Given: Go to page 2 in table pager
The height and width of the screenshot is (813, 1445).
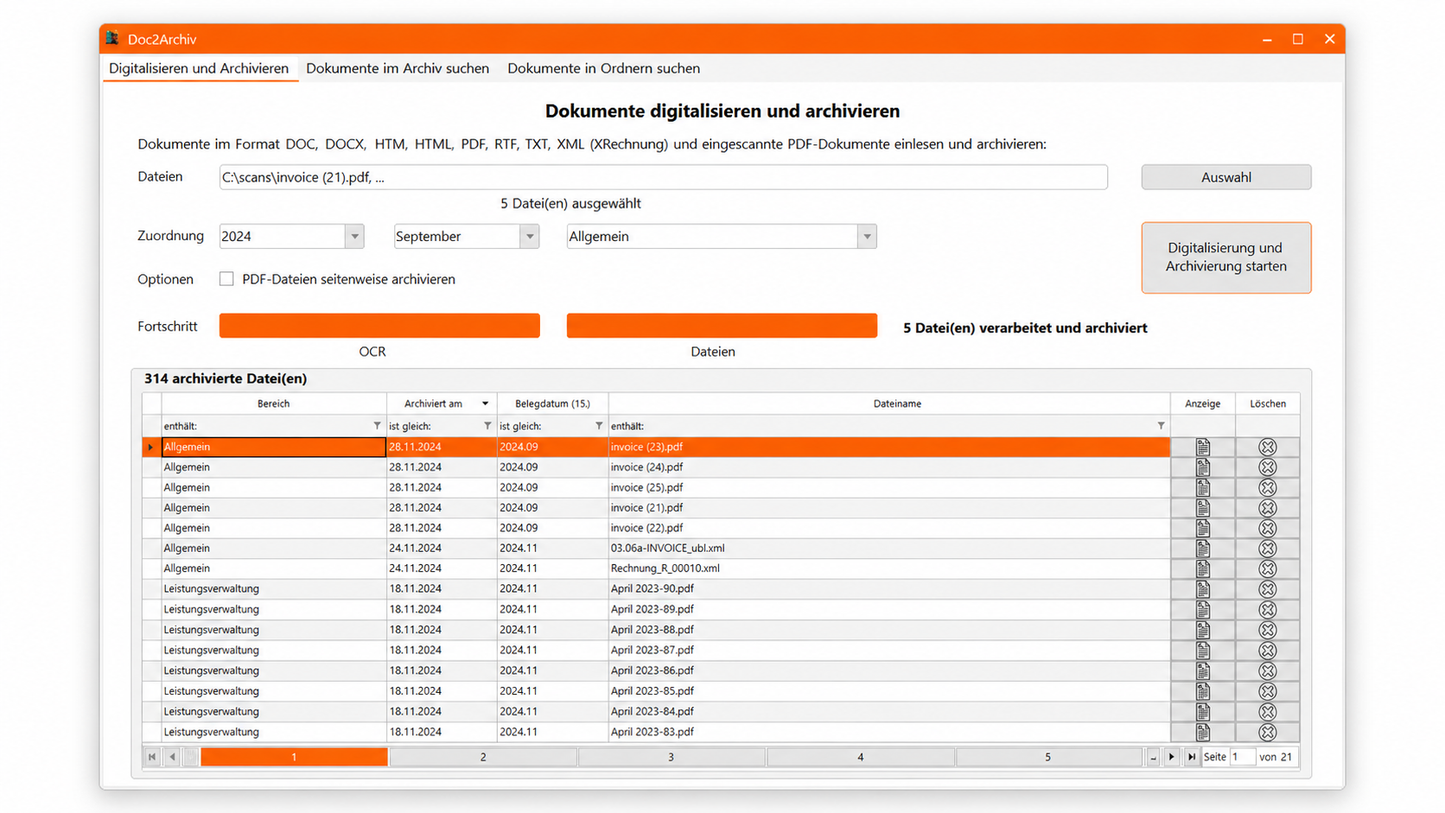Looking at the screenshot, I should pos(483,757).
